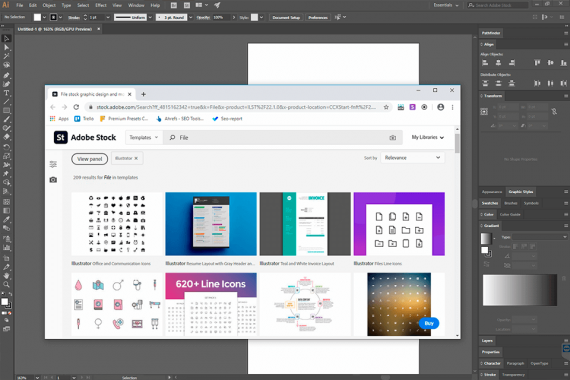Click the reload button in Chrome
Screen dimensions: 570x380
(76, 107)
